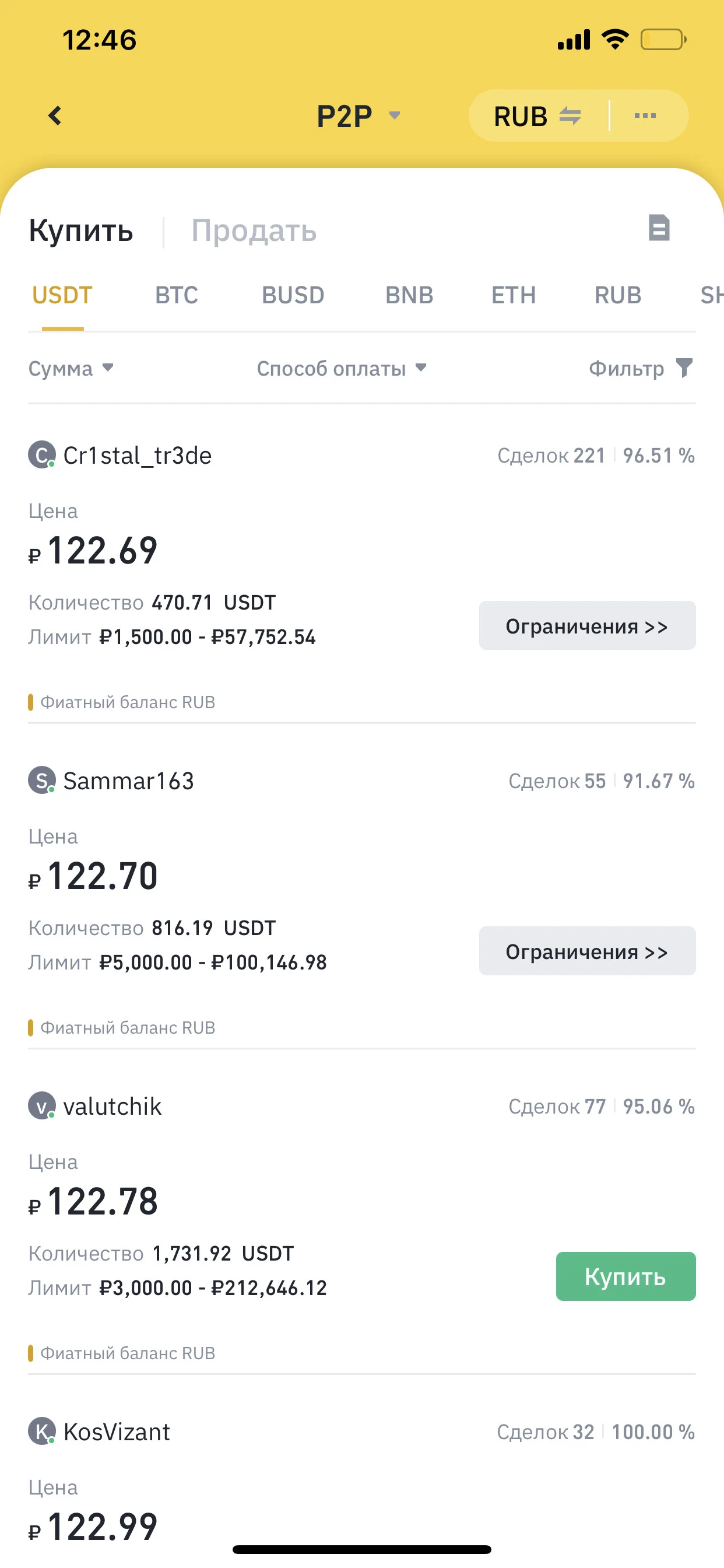Open the three-dots more options menu

[x=645, y=116]
